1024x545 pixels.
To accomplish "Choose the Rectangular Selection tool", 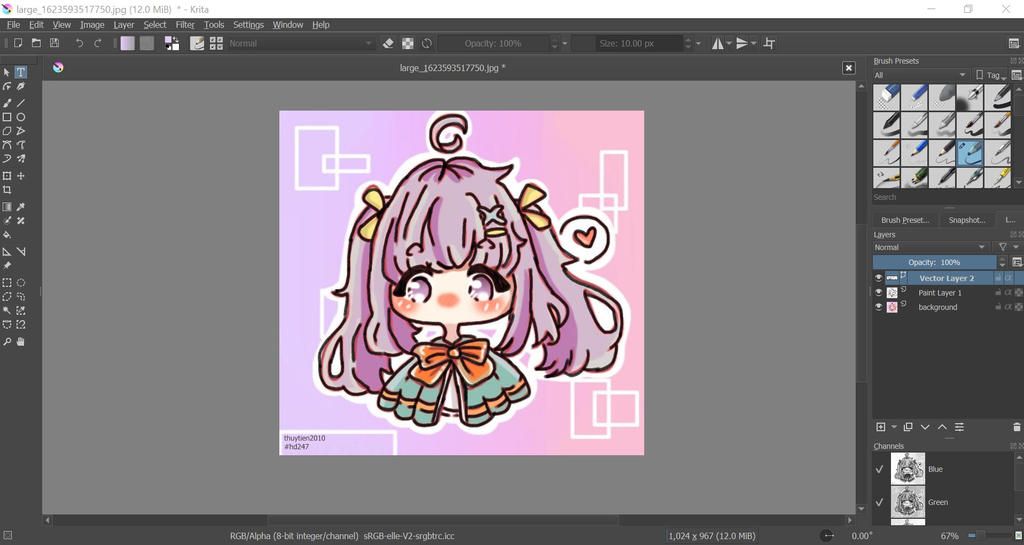I will coord(7,282).
